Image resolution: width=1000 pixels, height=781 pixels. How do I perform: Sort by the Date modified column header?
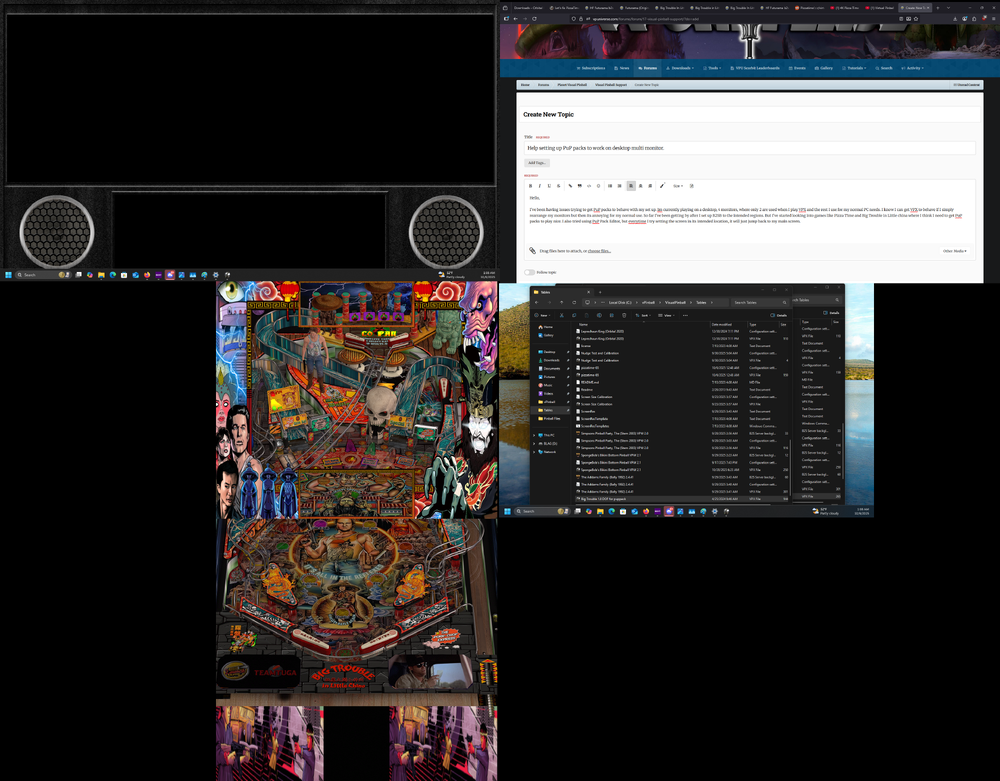point(722,325)
